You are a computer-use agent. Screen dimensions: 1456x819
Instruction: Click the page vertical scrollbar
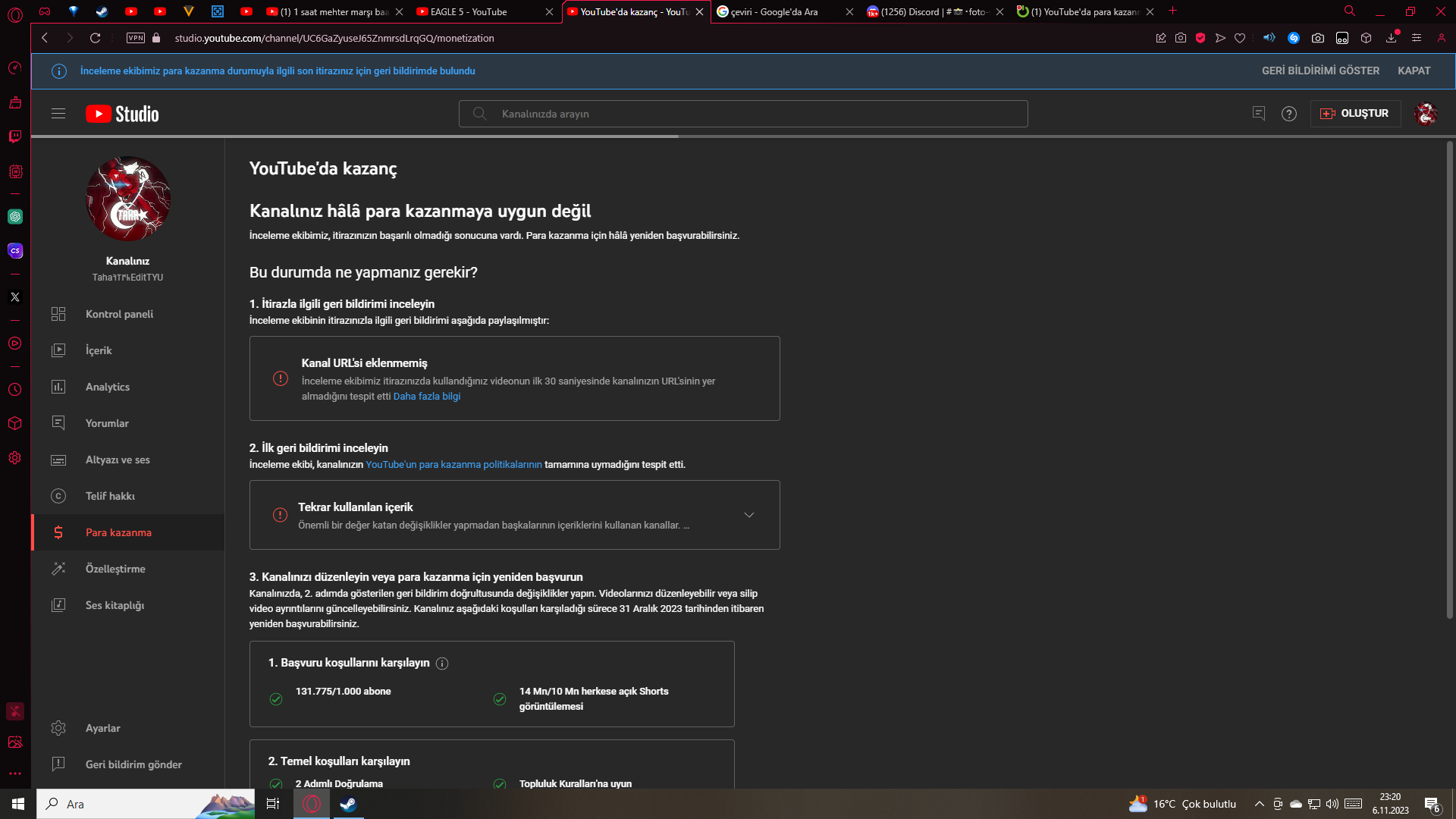pos(1449,379)
